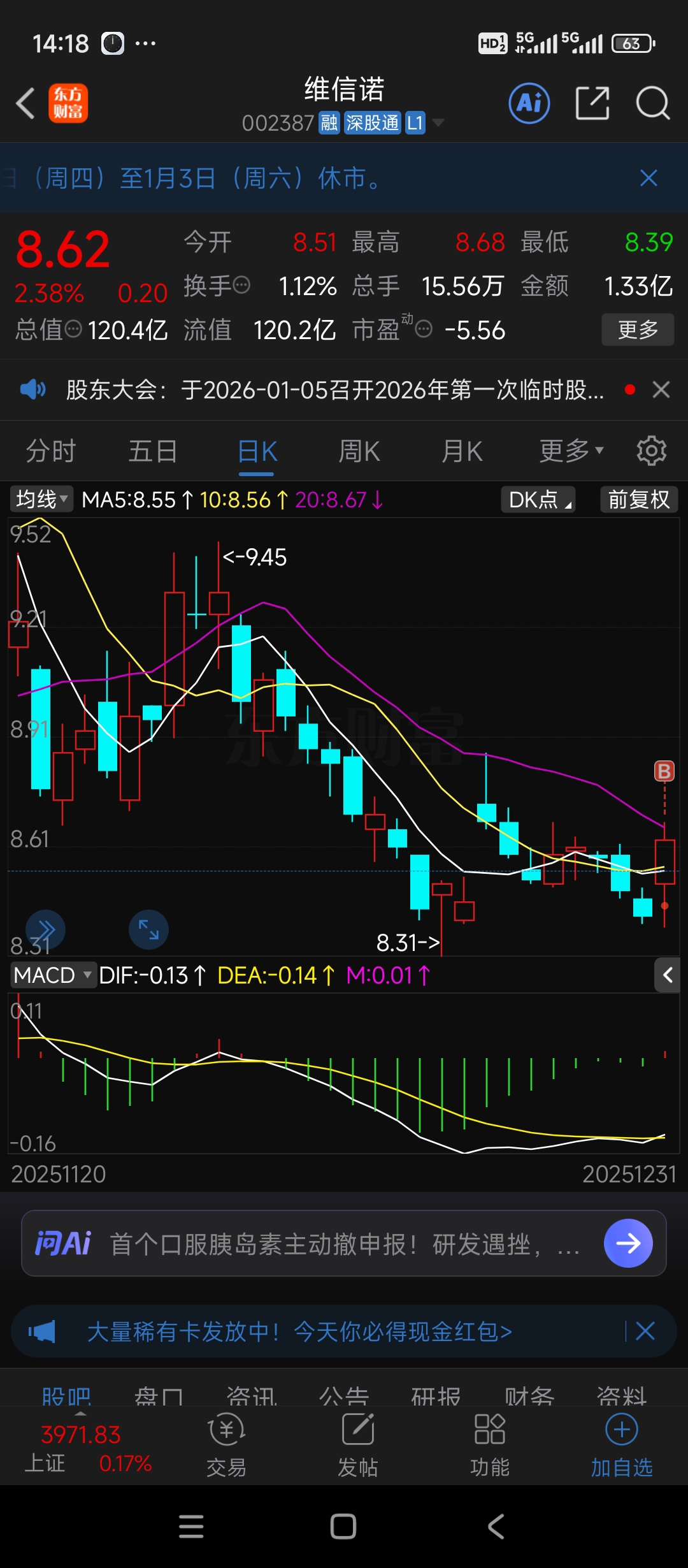The width and height of the screenshot is (688, 1568).
Task: Tap the megaphone promo icon
Action: coord(42,1332)
